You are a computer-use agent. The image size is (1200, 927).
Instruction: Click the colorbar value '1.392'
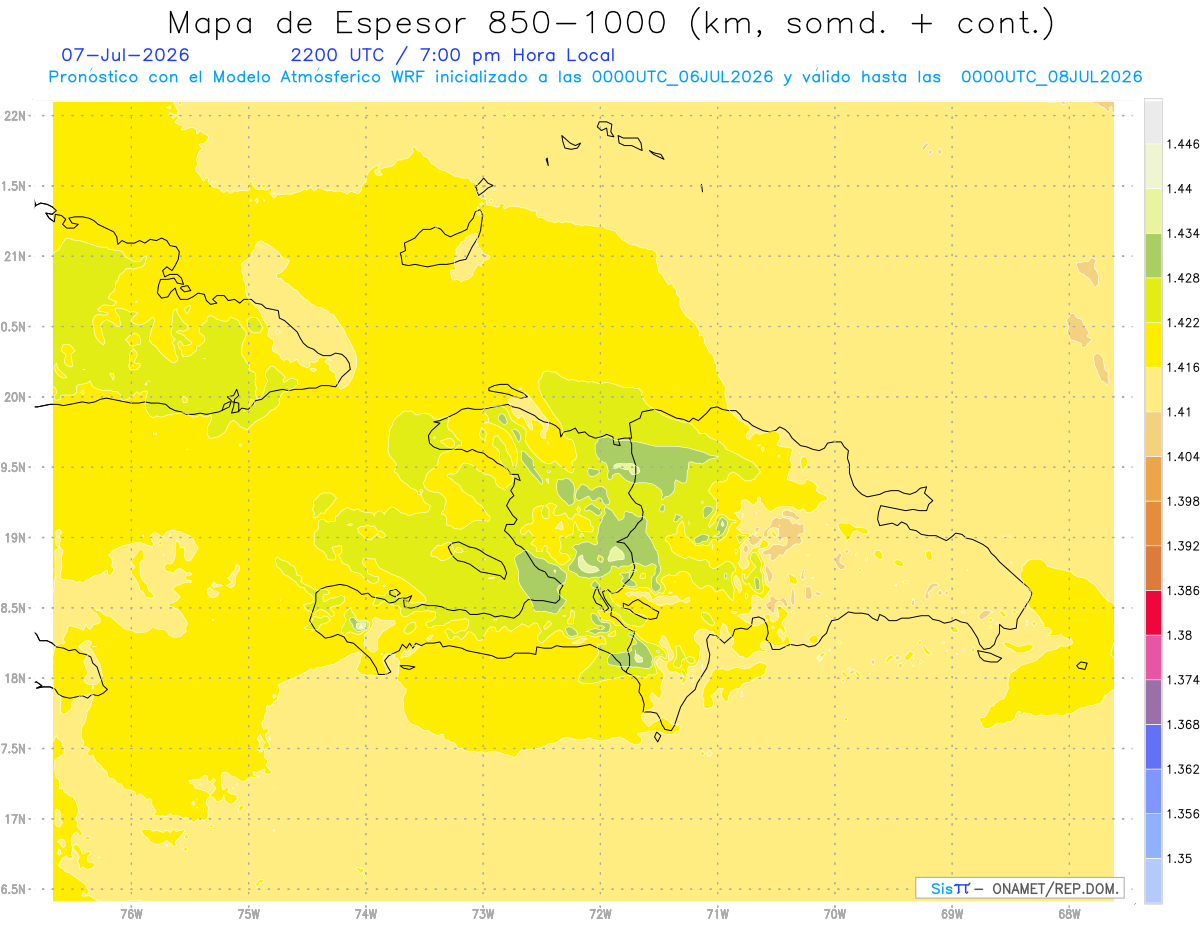(x=1183, y=546)
